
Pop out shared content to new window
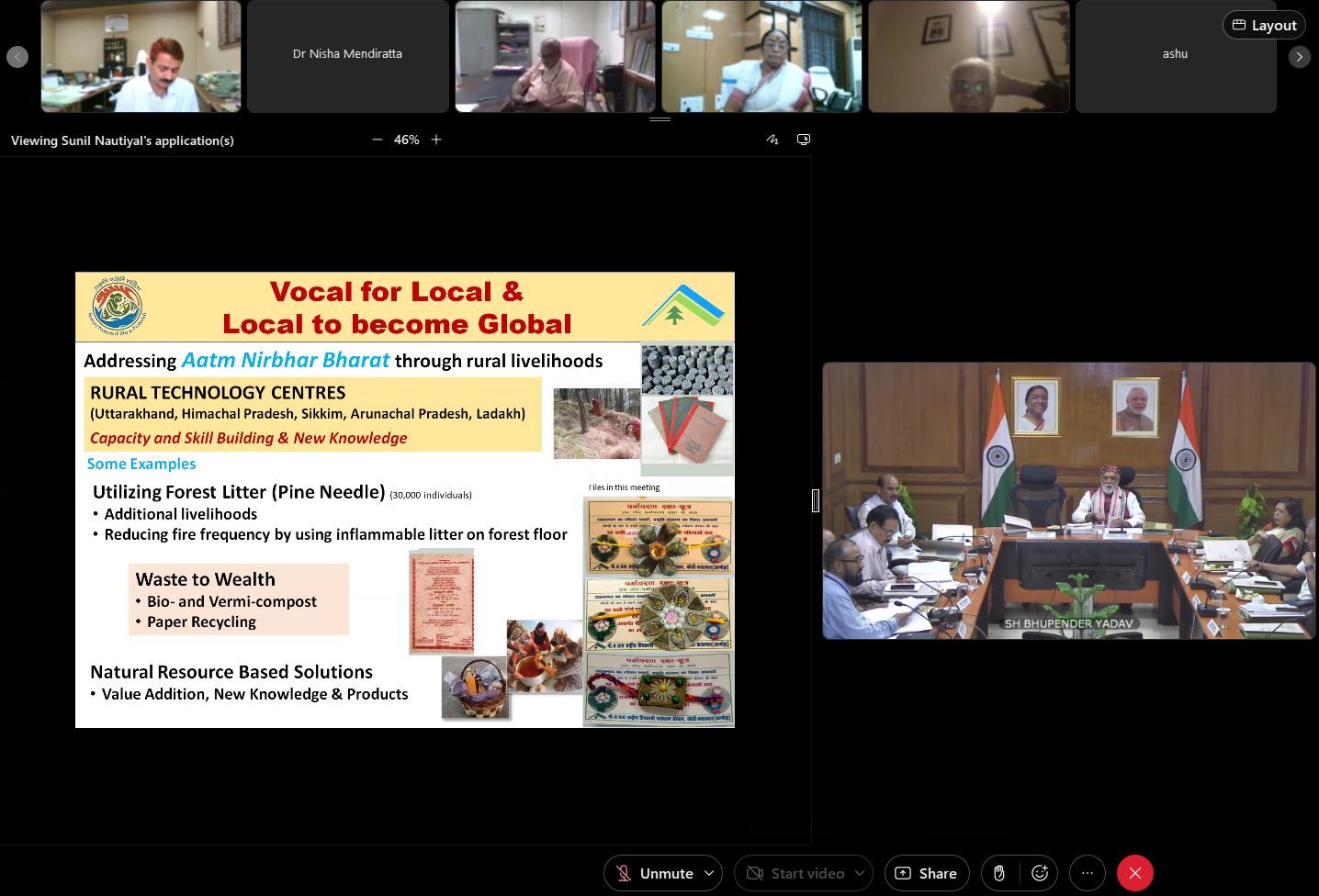[x=804, y=140]
